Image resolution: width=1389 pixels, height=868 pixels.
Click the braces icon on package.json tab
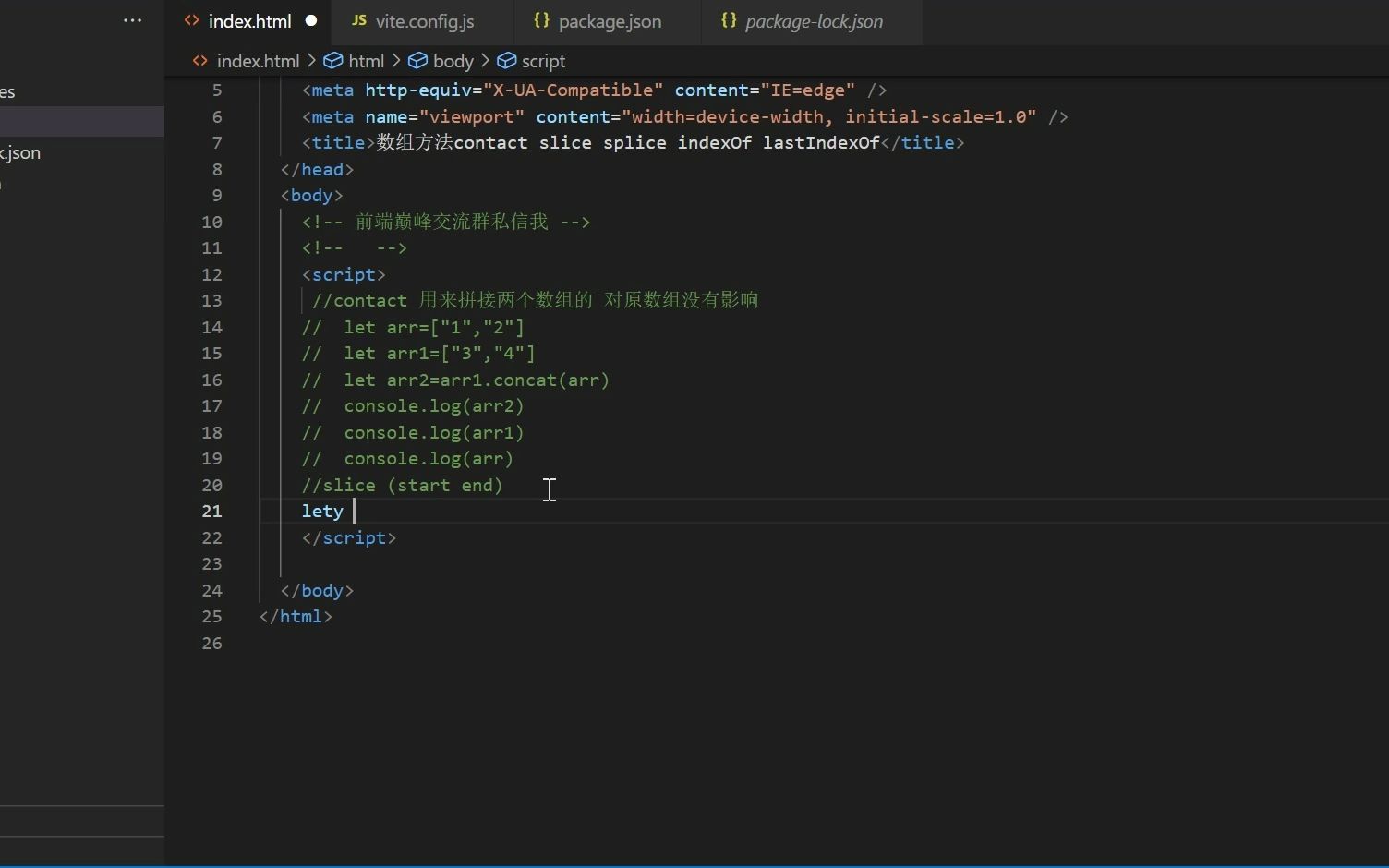click(542, 20)
